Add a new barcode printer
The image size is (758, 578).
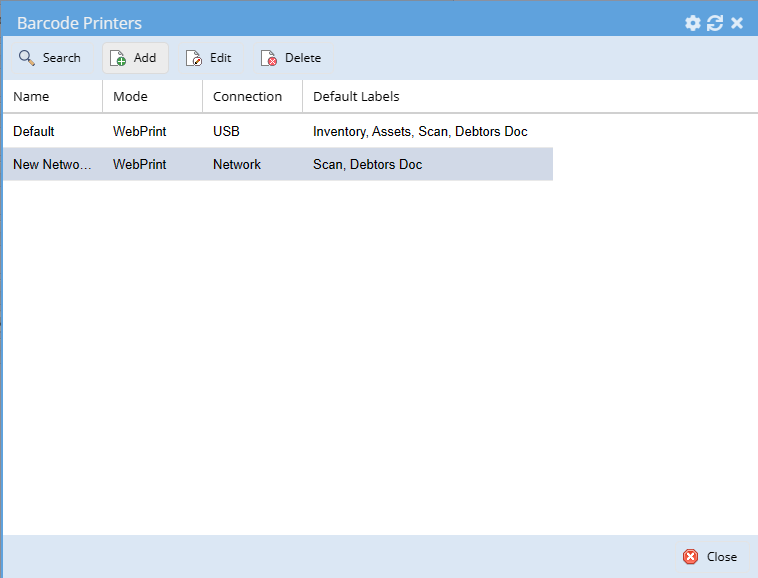pos(135,58)
